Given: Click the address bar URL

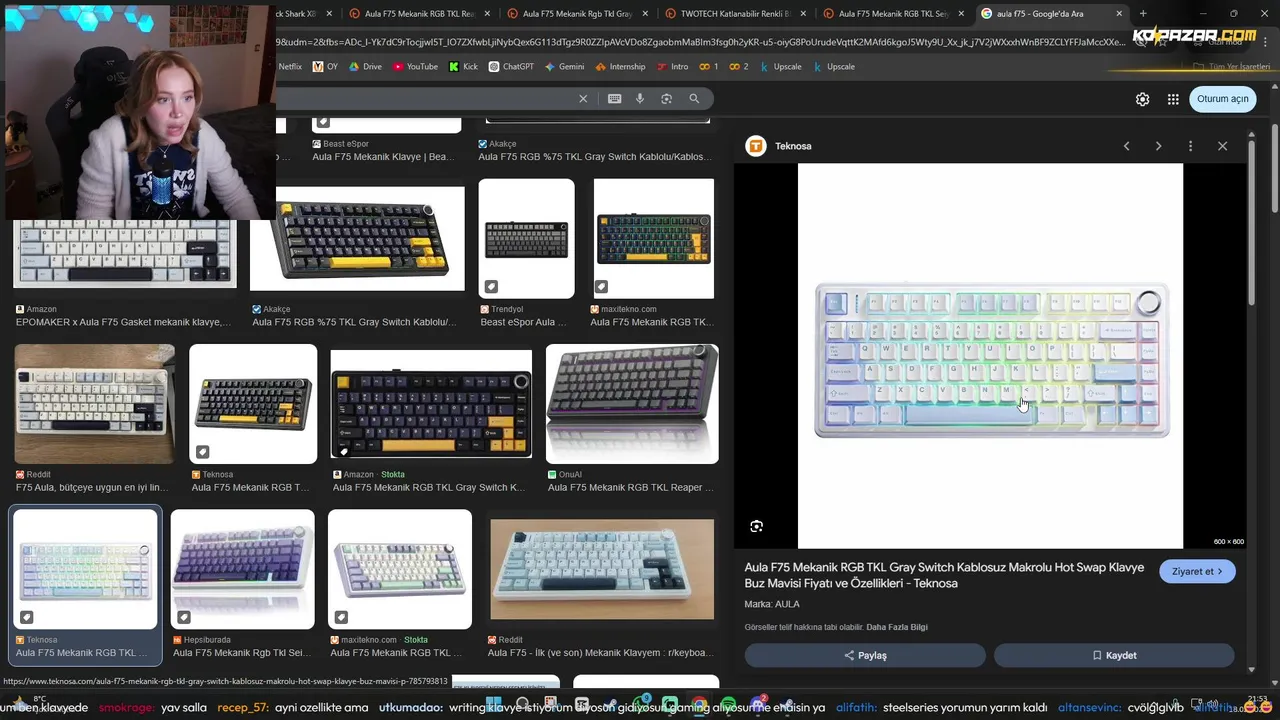Looking at the screenshot, I should coord(700,42).
